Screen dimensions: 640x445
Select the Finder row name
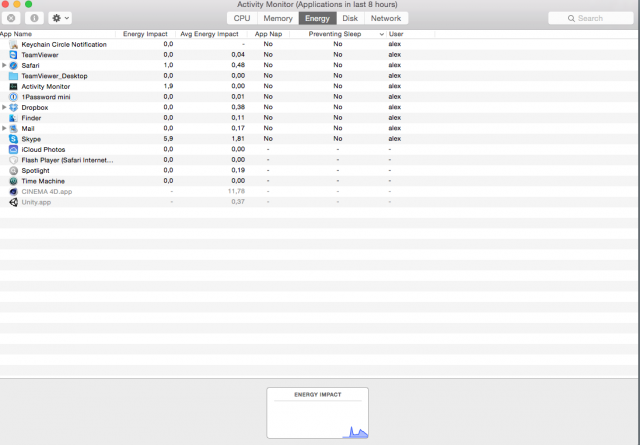pyautogui.click(x=31, y=118)
